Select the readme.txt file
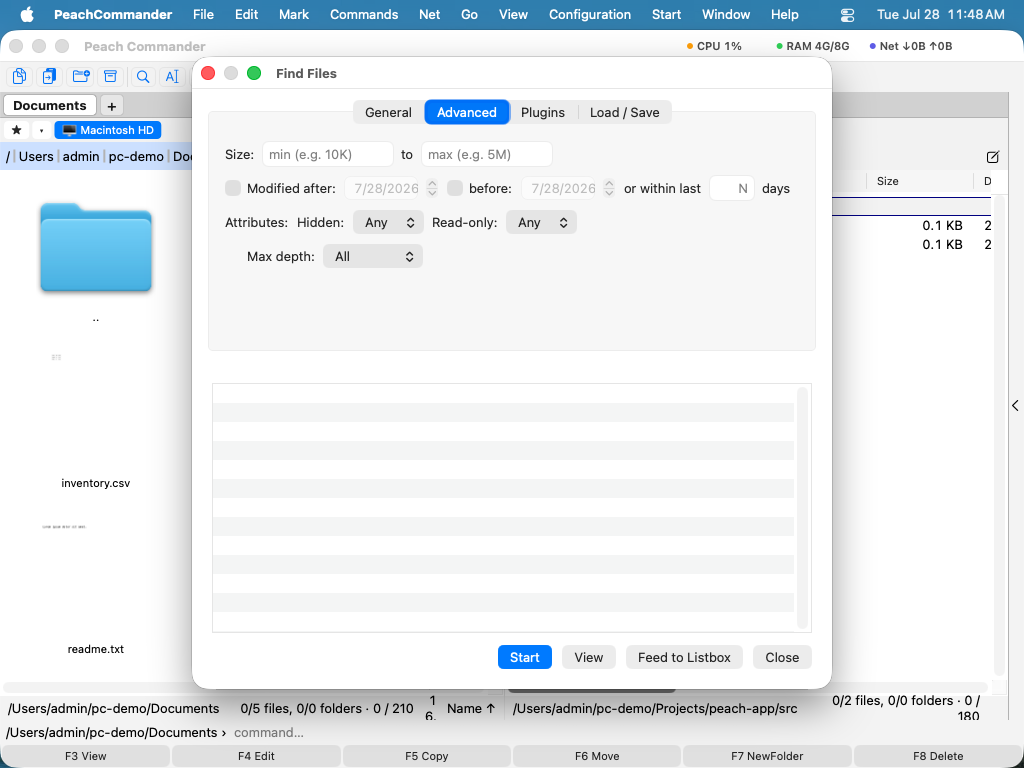 point(95,649)
